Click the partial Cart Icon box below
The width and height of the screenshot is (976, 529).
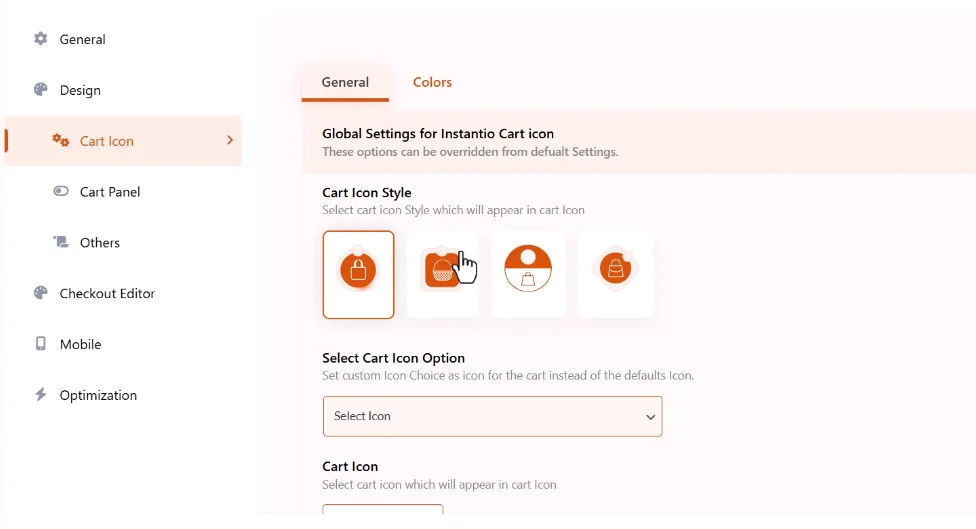click(x=383, y=509)
